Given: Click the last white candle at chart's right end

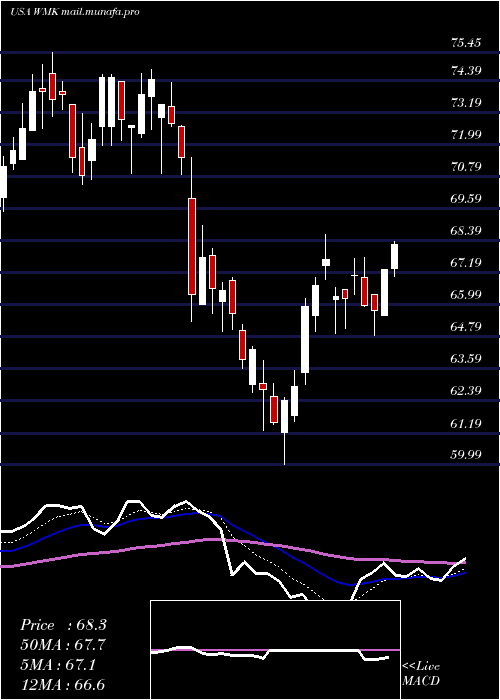Looking at the screenshot, I should [x=395, y=256].
